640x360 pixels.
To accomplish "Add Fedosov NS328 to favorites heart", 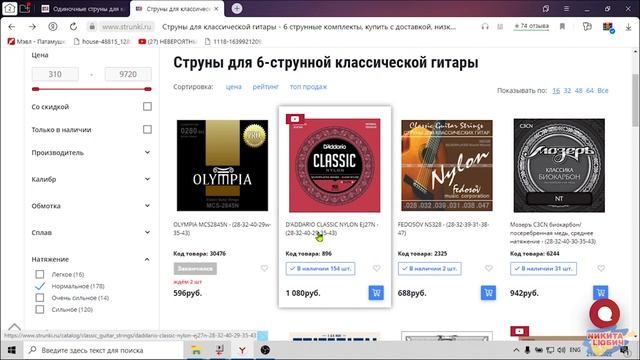I will (x=489, y=268).
